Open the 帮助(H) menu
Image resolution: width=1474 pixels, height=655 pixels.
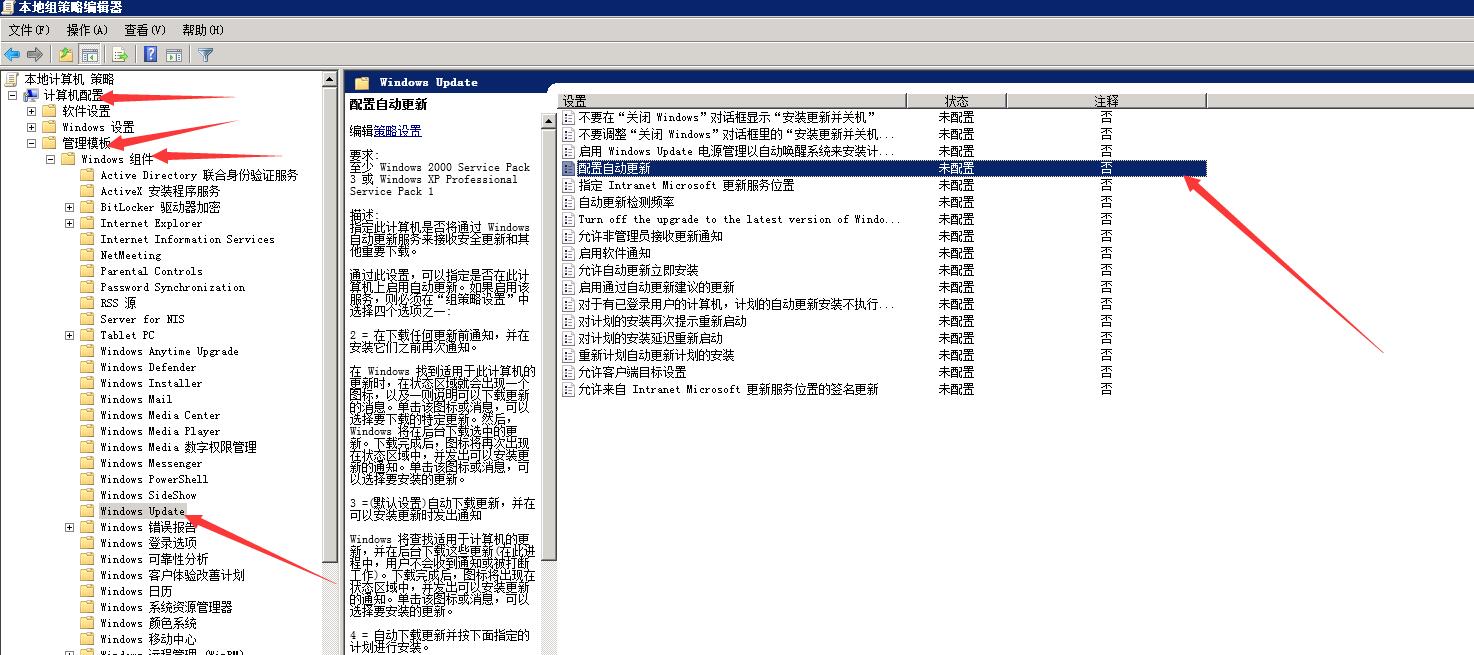203,30
